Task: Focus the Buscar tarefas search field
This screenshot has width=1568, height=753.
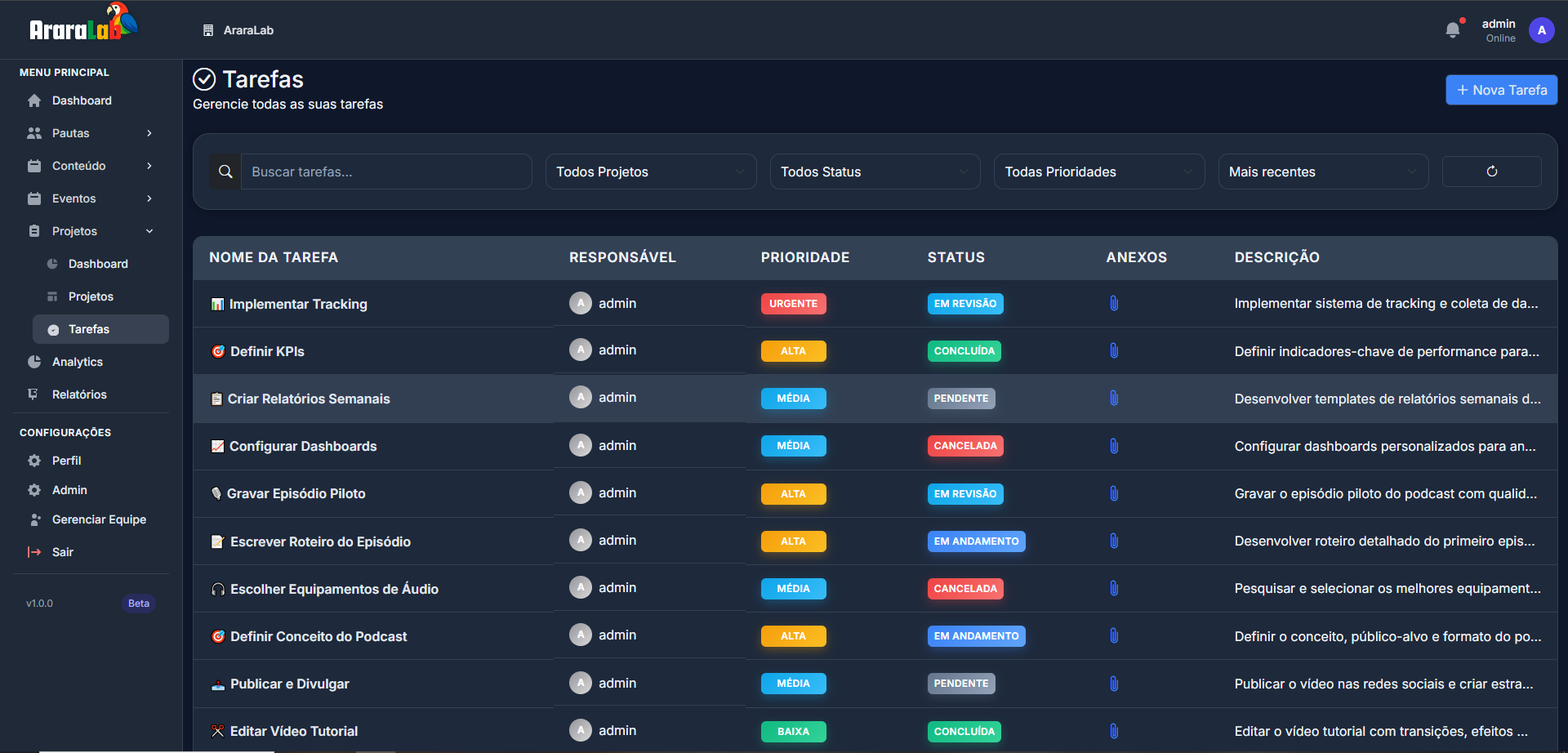Action: 386,172
